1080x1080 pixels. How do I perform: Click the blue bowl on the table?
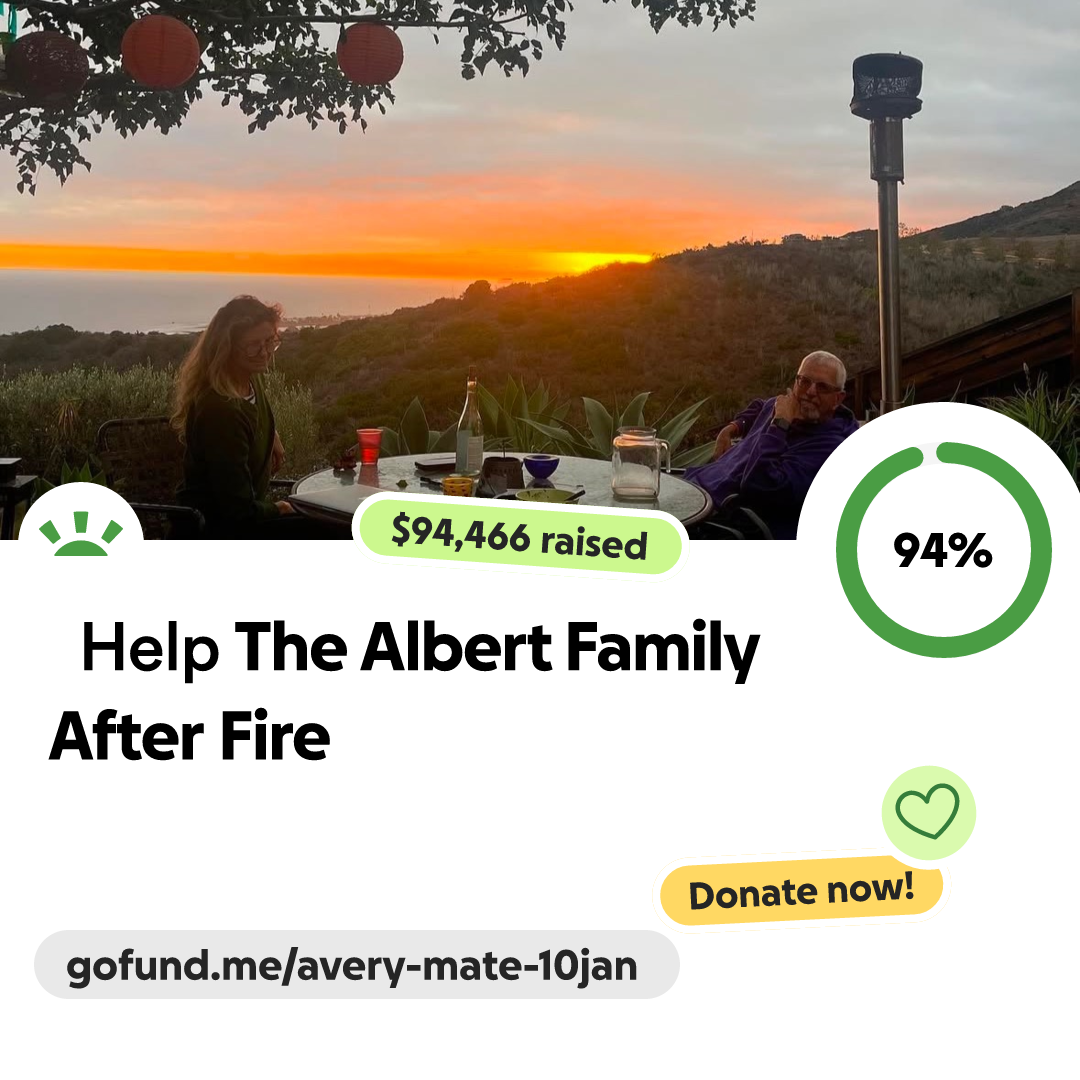pos(541,466)
